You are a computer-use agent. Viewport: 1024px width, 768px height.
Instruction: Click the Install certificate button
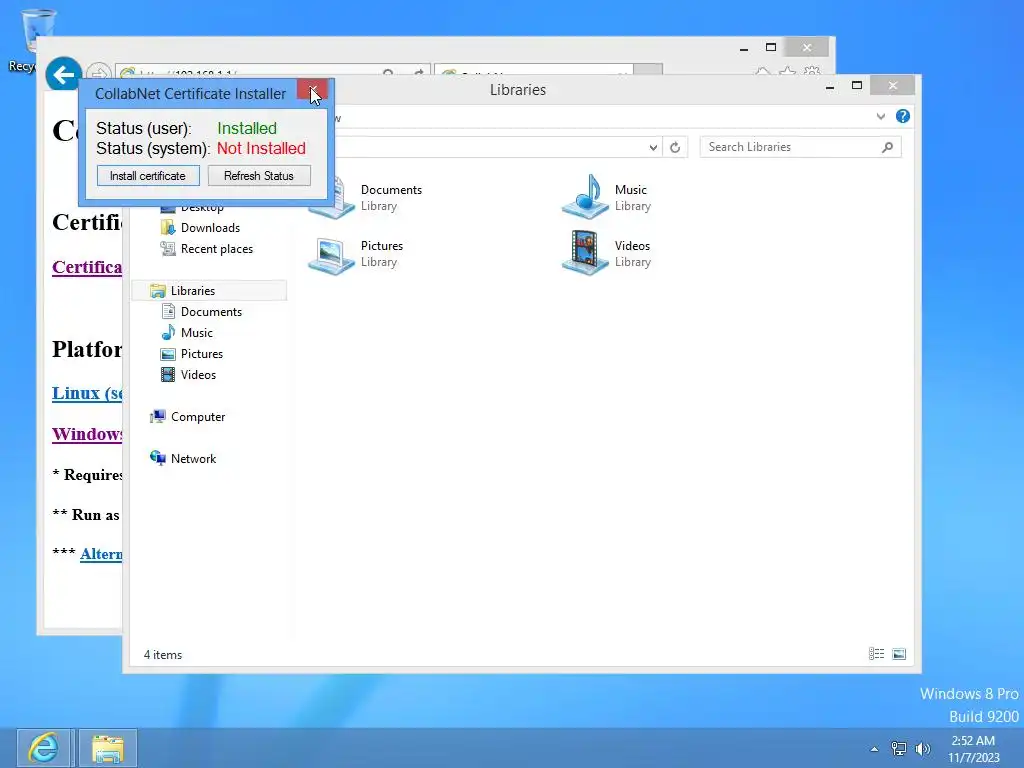click(x=148, y=176)
